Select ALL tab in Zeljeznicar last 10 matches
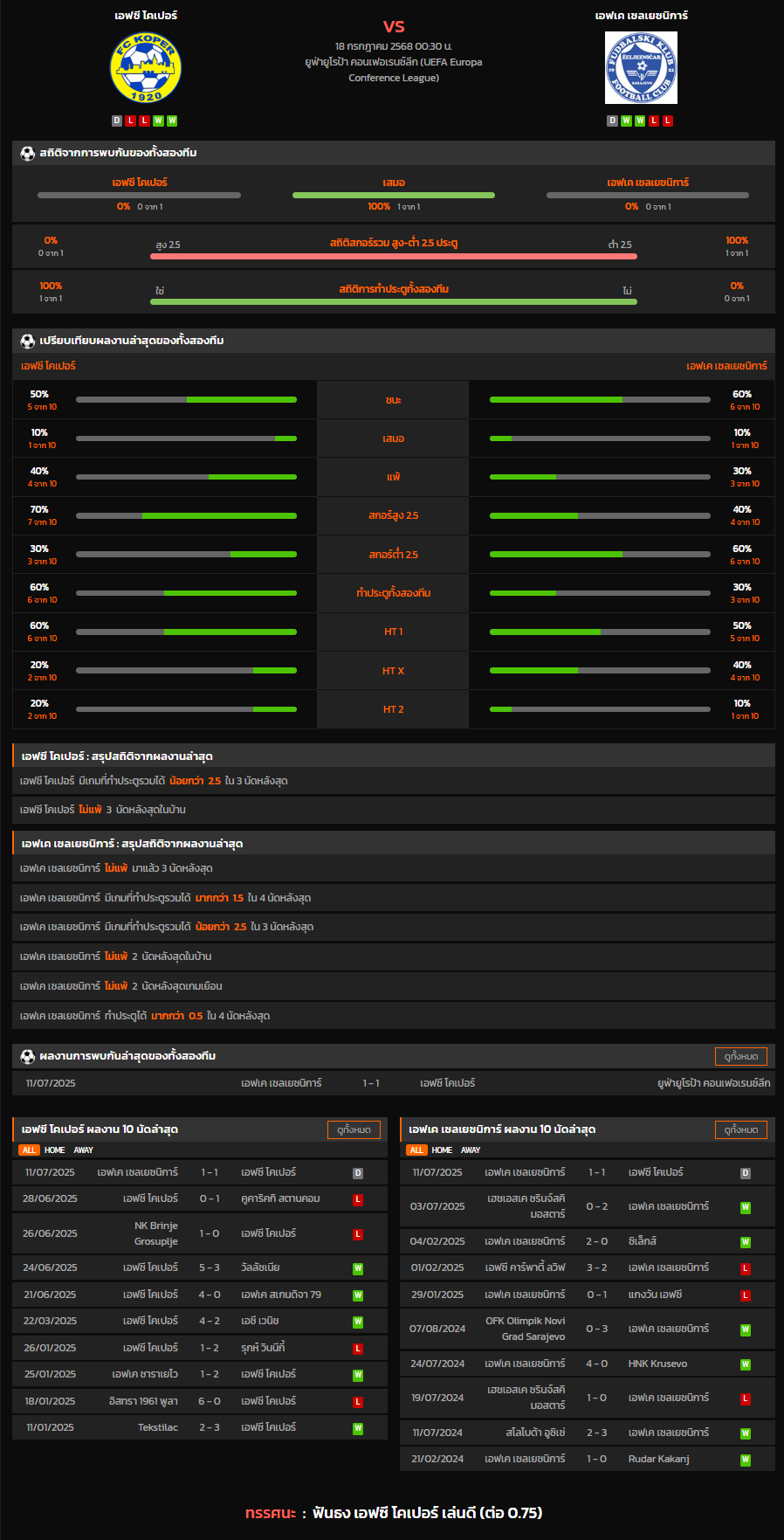This screenshot has height=1540, width=784. tap(416, 1150)
